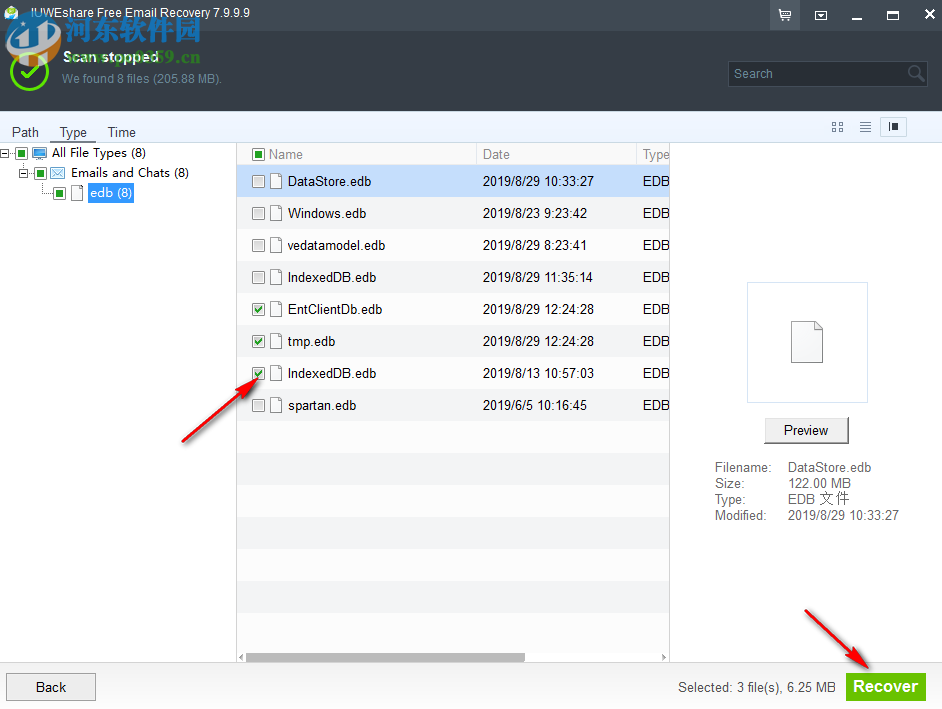Switch to the Path tab
Image resolution: width=942 pixels, height=709 pixels.
(x=25, y=132)
